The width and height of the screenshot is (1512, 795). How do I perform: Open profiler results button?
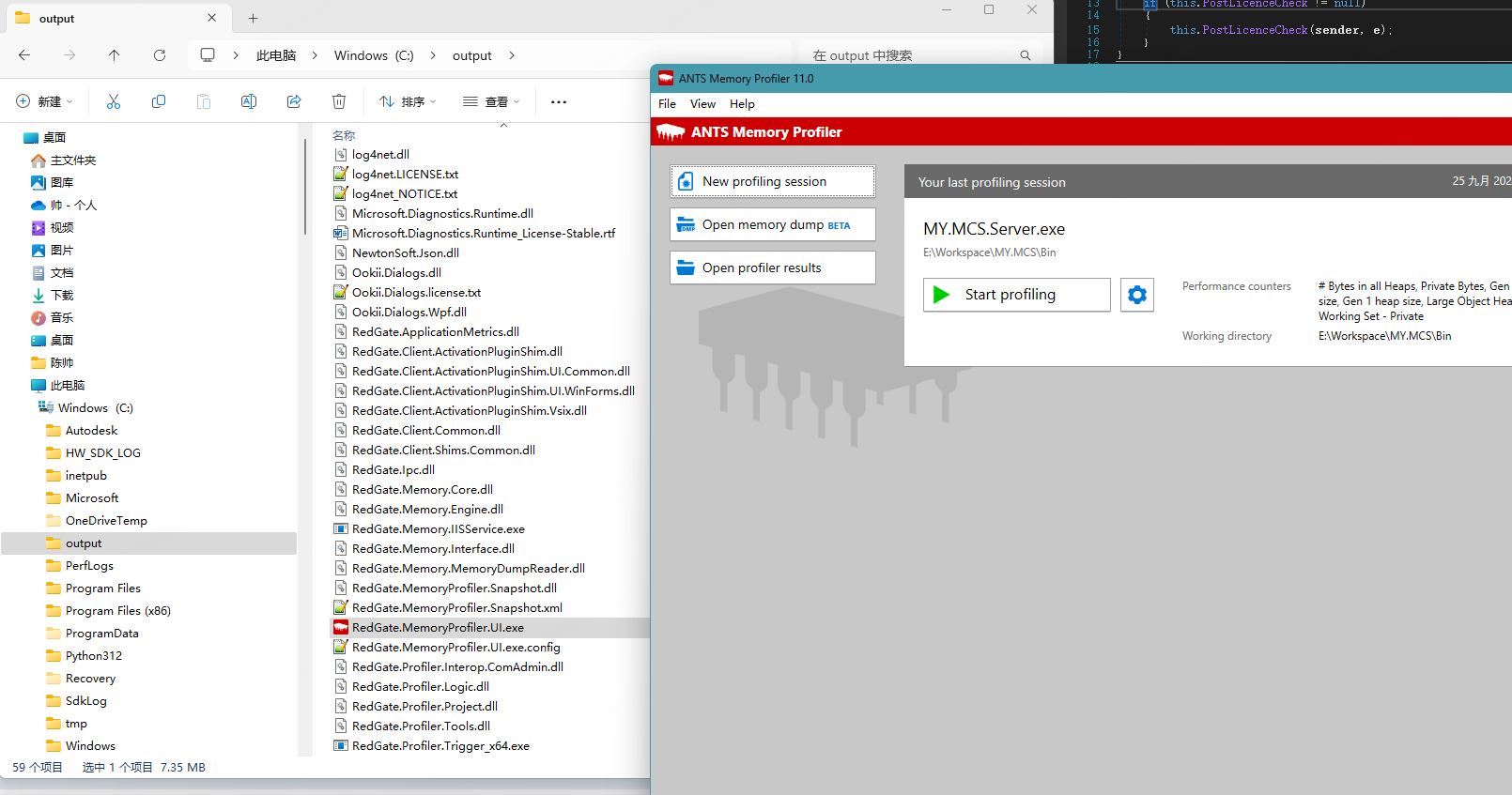pos(772,268)
